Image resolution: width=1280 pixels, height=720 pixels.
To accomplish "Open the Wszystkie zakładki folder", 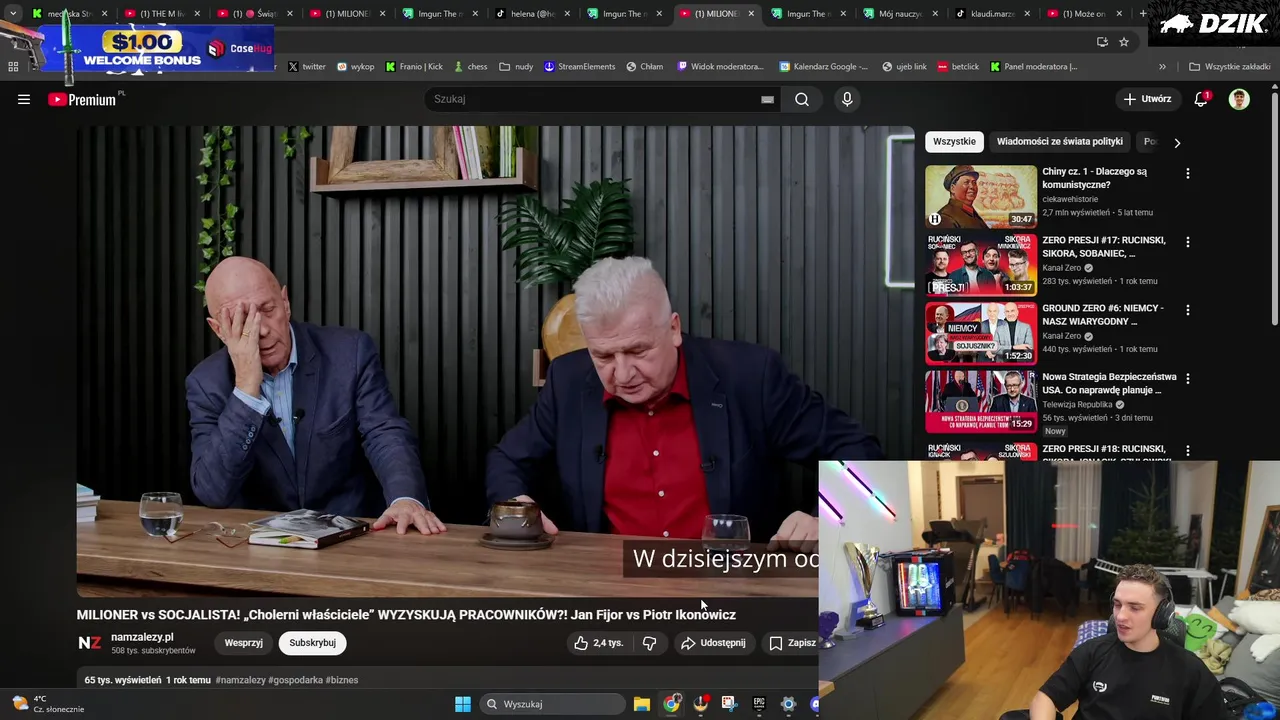I will (x=1230, y=67).
